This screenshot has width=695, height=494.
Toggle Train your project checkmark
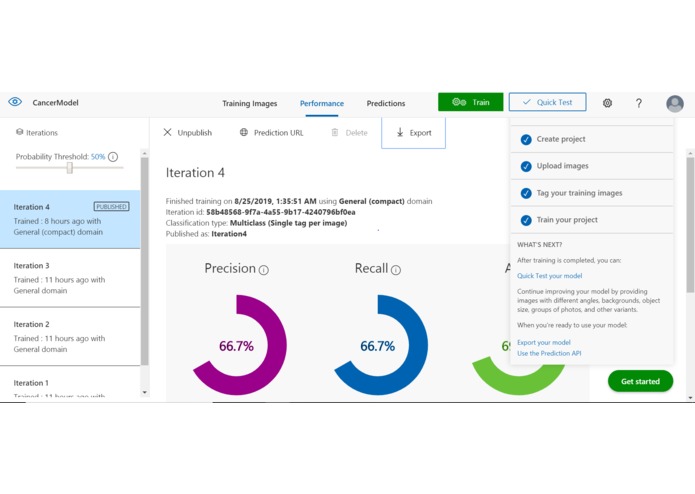(526, 220)
